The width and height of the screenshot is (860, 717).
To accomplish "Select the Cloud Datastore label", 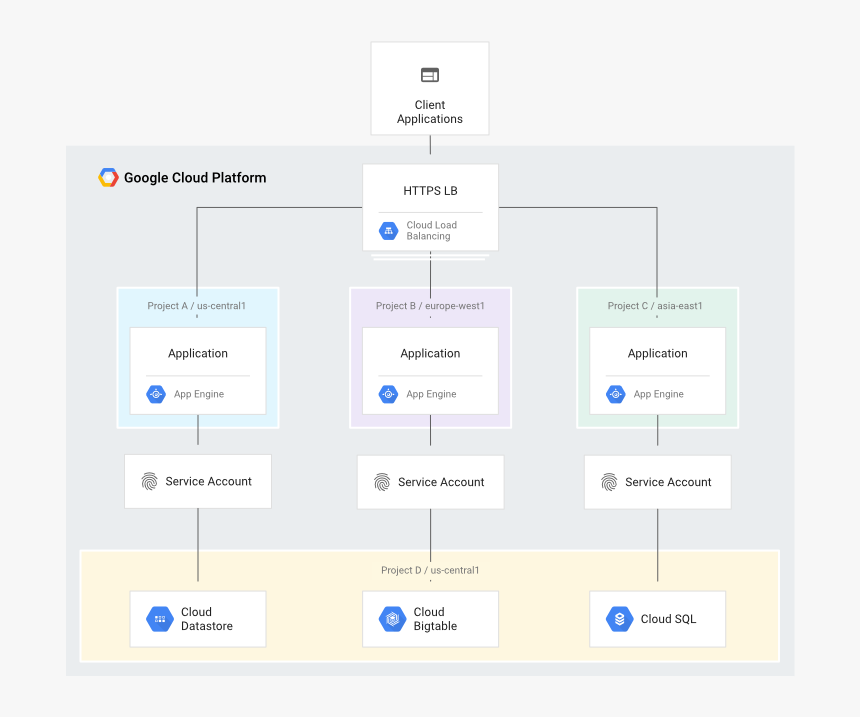I will [x=207, y=619].
